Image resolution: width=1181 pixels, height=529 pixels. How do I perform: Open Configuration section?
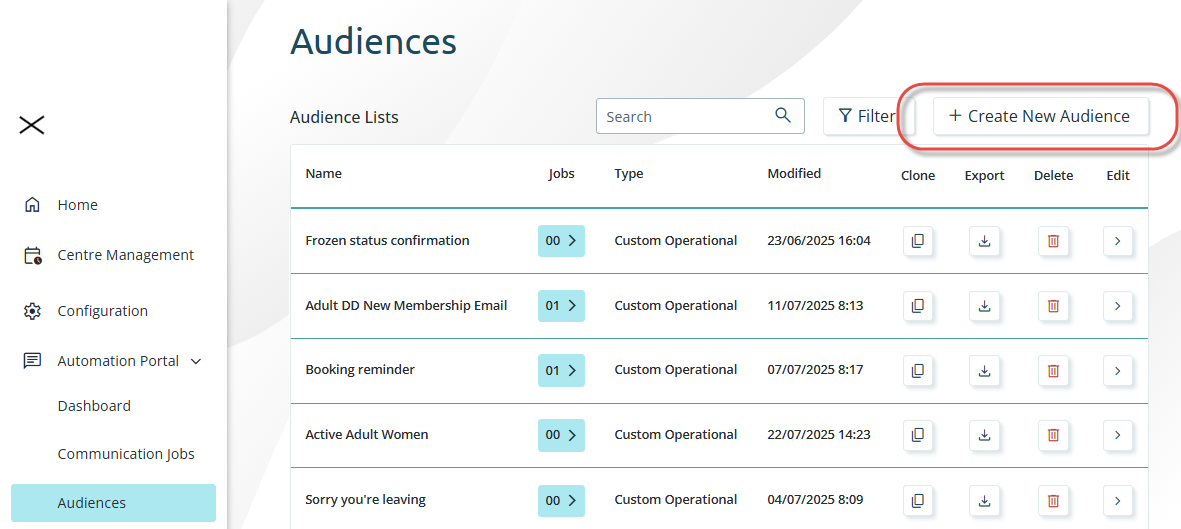[102, 311]
